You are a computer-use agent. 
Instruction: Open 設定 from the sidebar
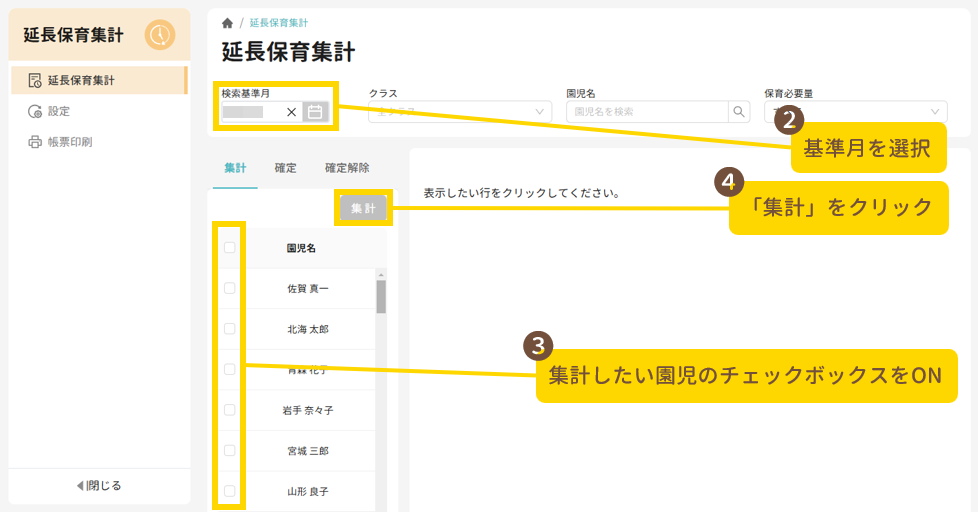[x=59, y=111]
